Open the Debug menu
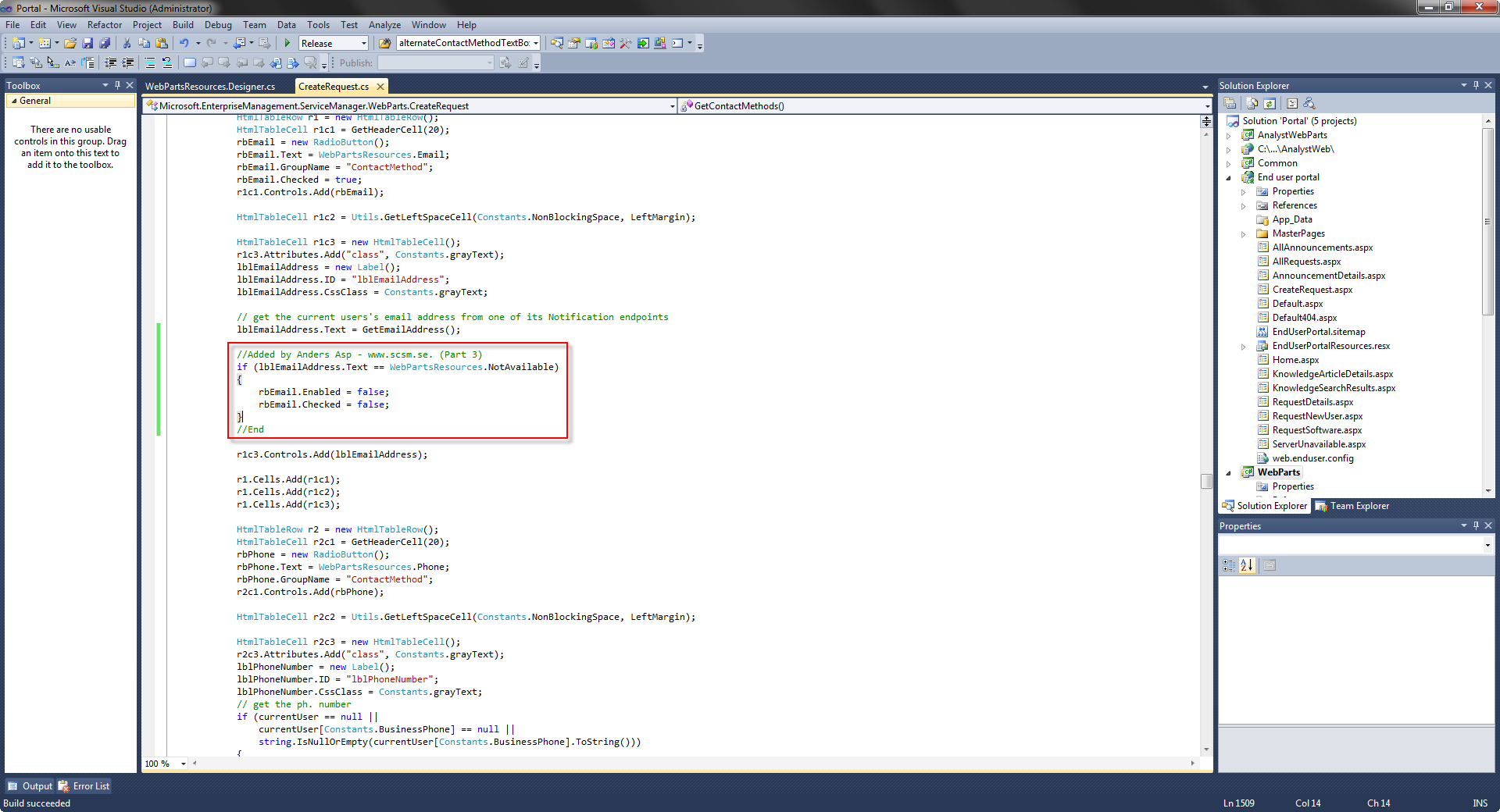 point(218,25)
